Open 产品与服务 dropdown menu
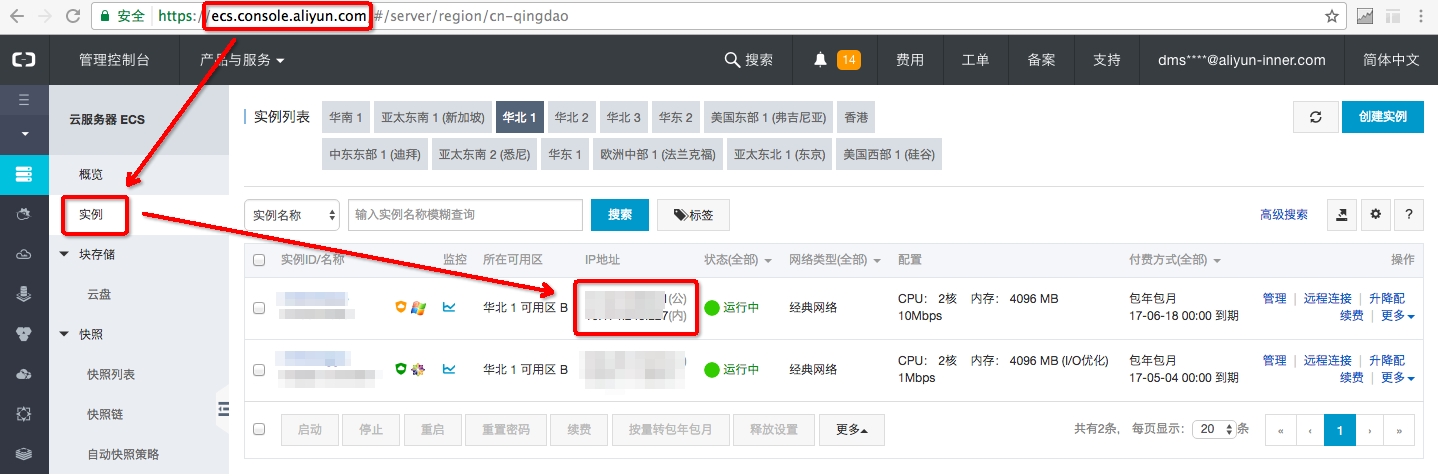 click(242, 60)
